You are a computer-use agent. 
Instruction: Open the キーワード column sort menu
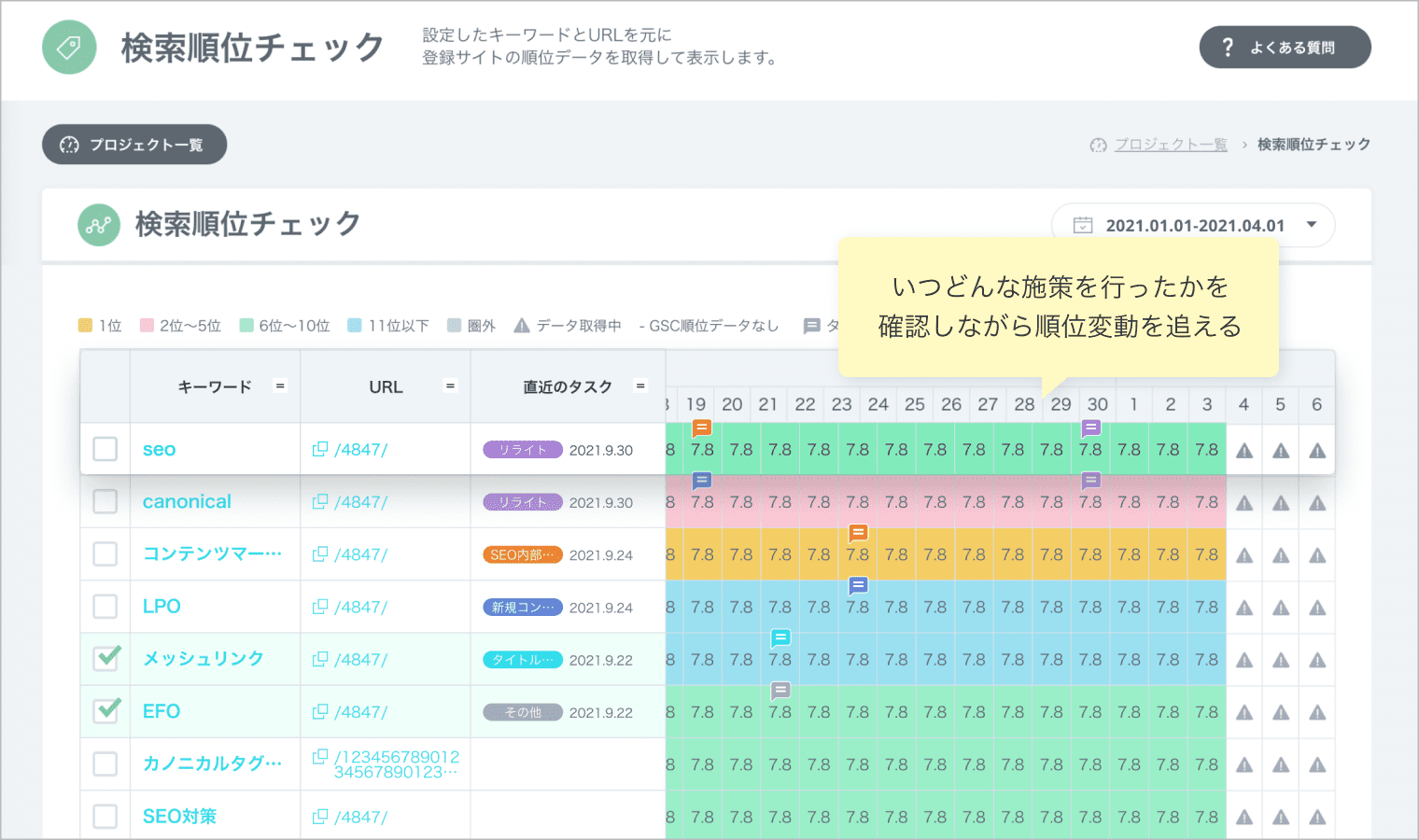pos(279,385)
